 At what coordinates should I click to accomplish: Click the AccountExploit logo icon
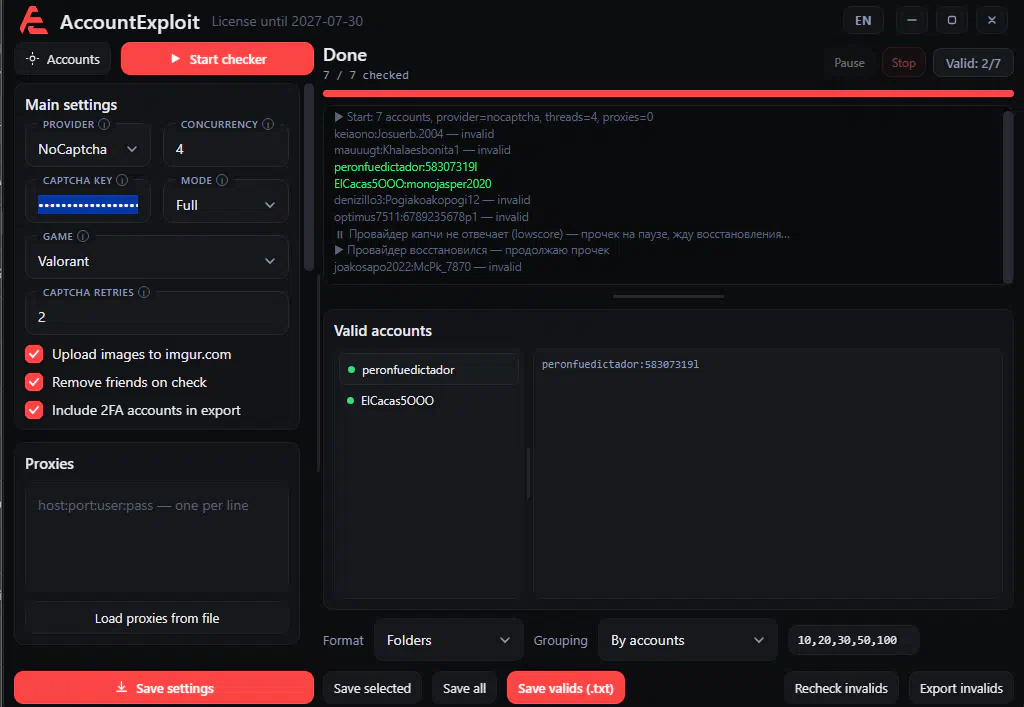tap(34, 20)
